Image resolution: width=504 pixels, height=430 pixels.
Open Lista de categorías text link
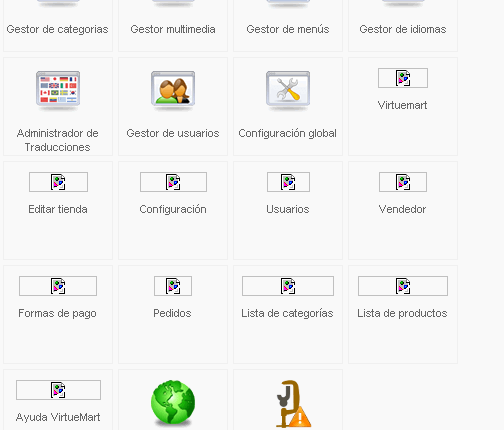click(x=287, y=314)
